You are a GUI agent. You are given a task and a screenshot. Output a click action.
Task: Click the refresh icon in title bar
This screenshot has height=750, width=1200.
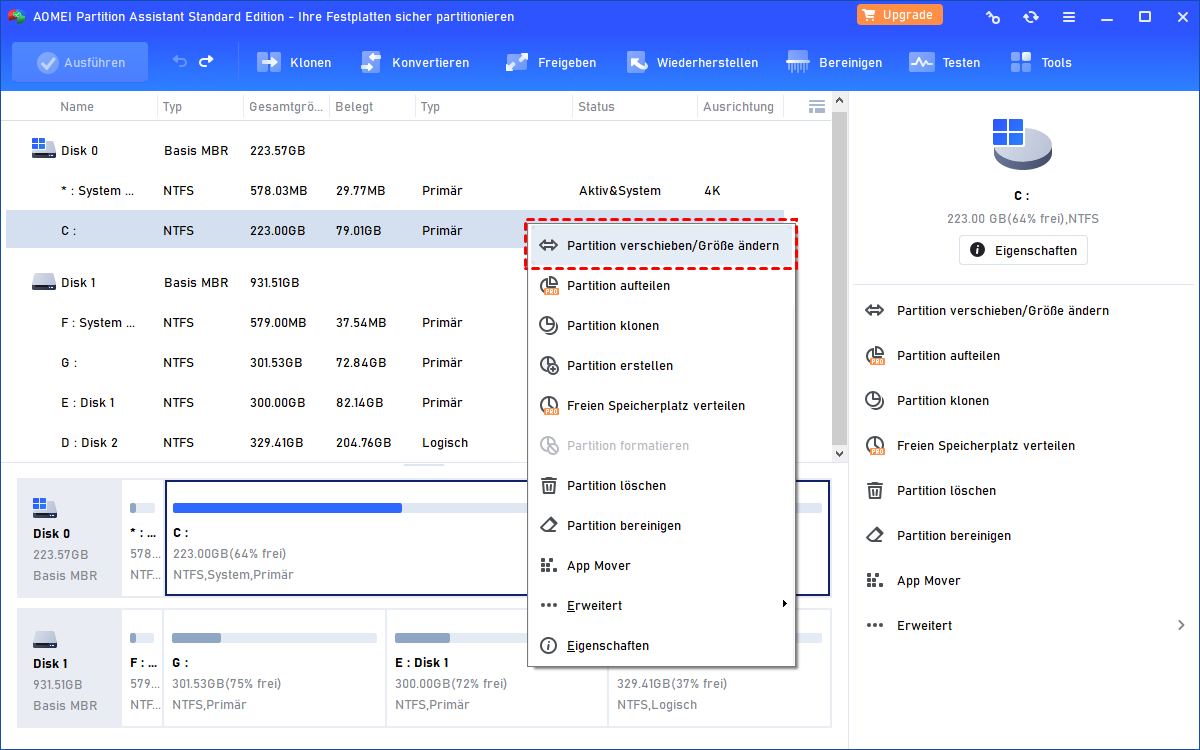tap(1031, 17)
